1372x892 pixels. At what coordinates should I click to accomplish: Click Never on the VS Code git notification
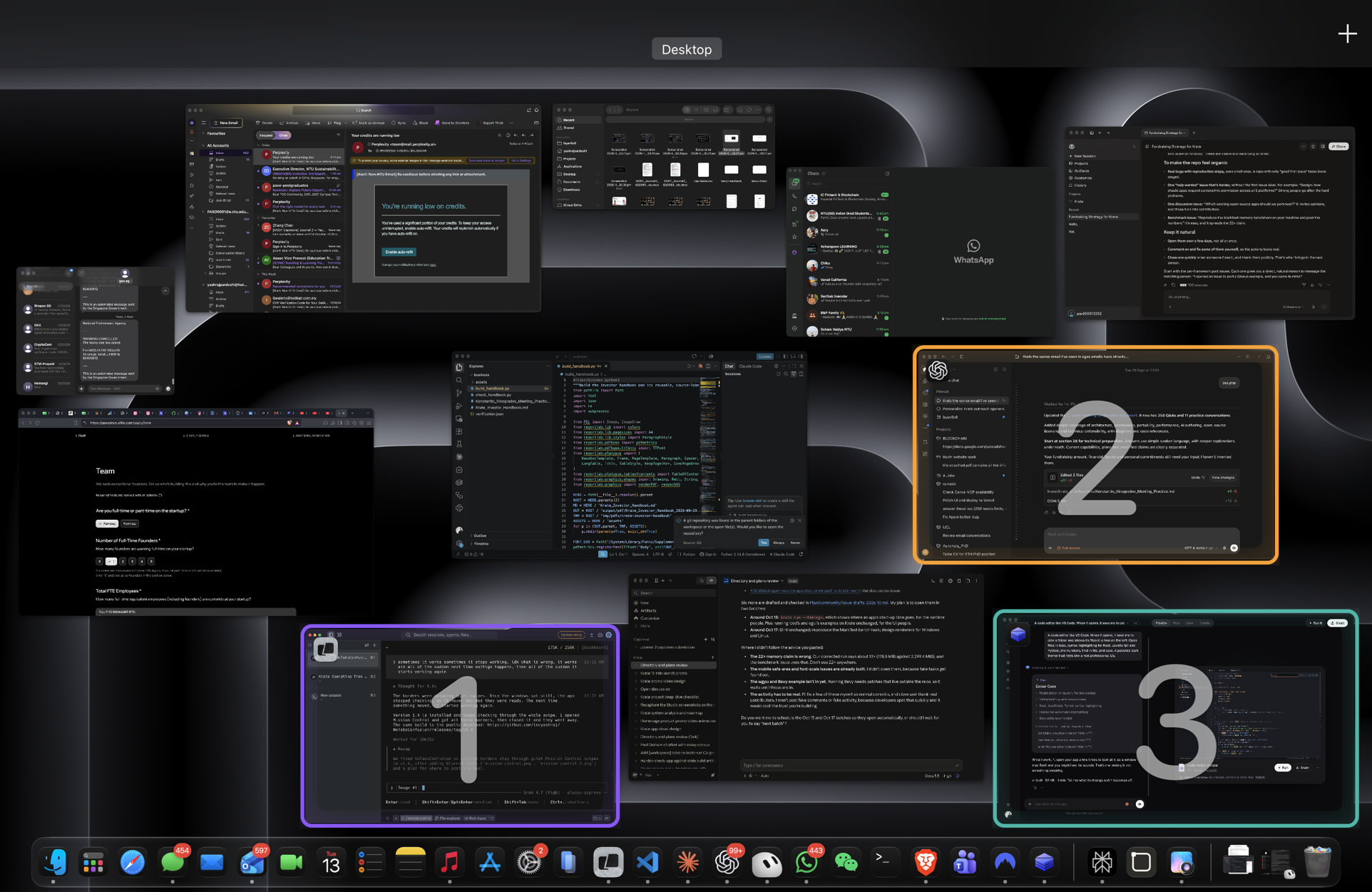(x=795, y=543)
